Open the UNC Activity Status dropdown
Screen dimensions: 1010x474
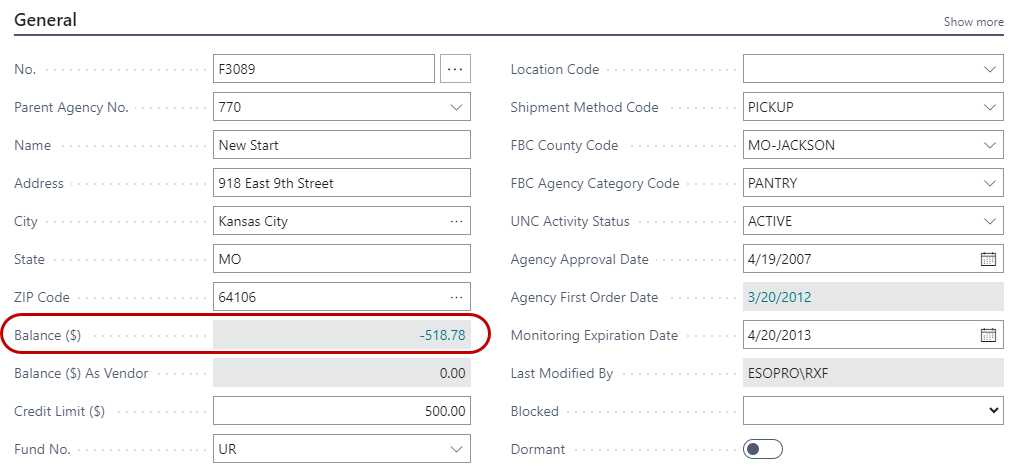point(989,221)
